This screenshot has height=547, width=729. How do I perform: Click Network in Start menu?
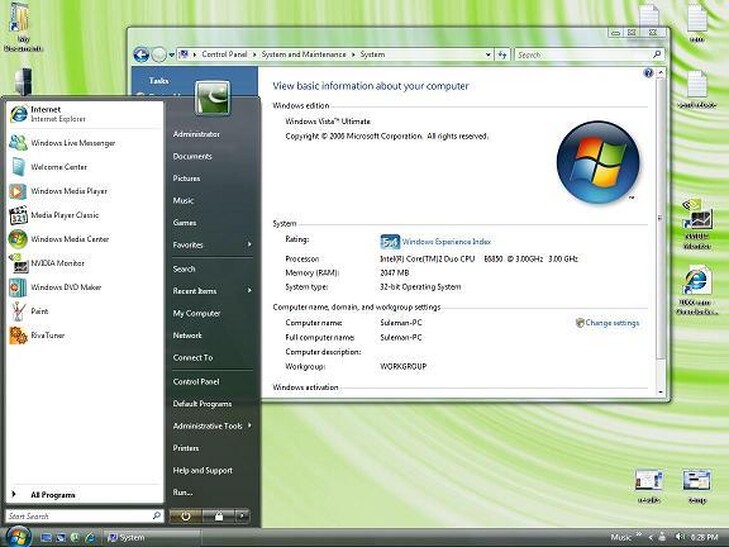click(187, 336)
